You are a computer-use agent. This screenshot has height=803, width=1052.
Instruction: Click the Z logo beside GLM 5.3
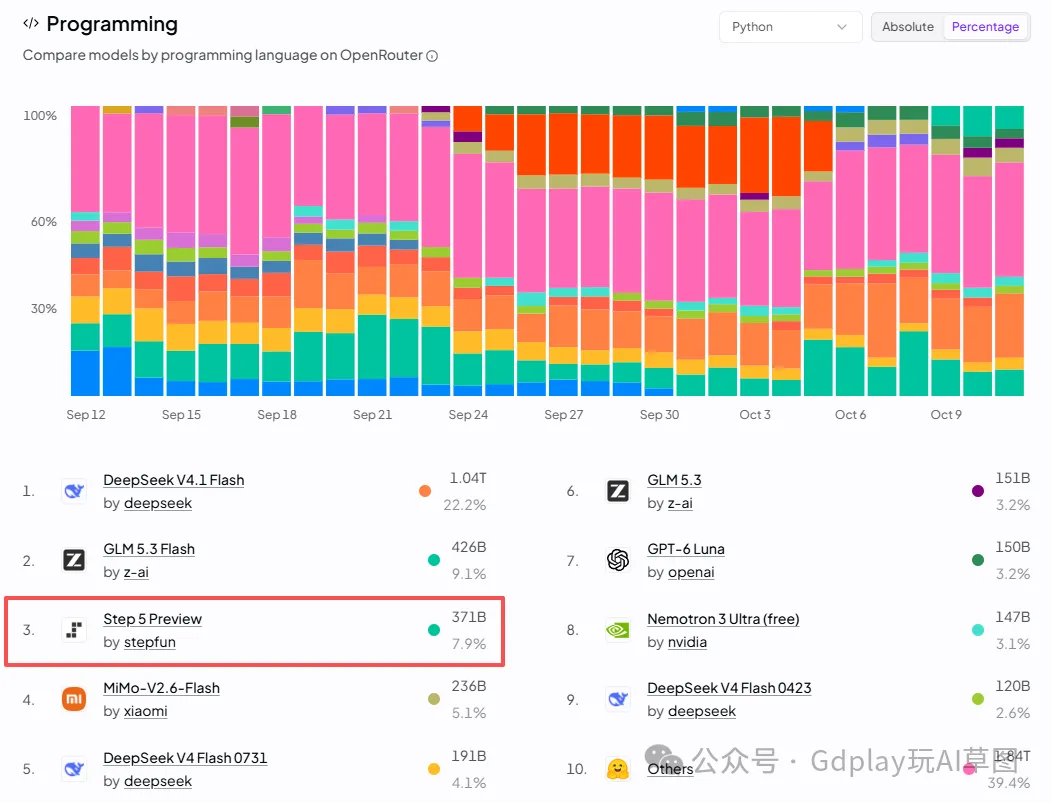coord(618,491)
